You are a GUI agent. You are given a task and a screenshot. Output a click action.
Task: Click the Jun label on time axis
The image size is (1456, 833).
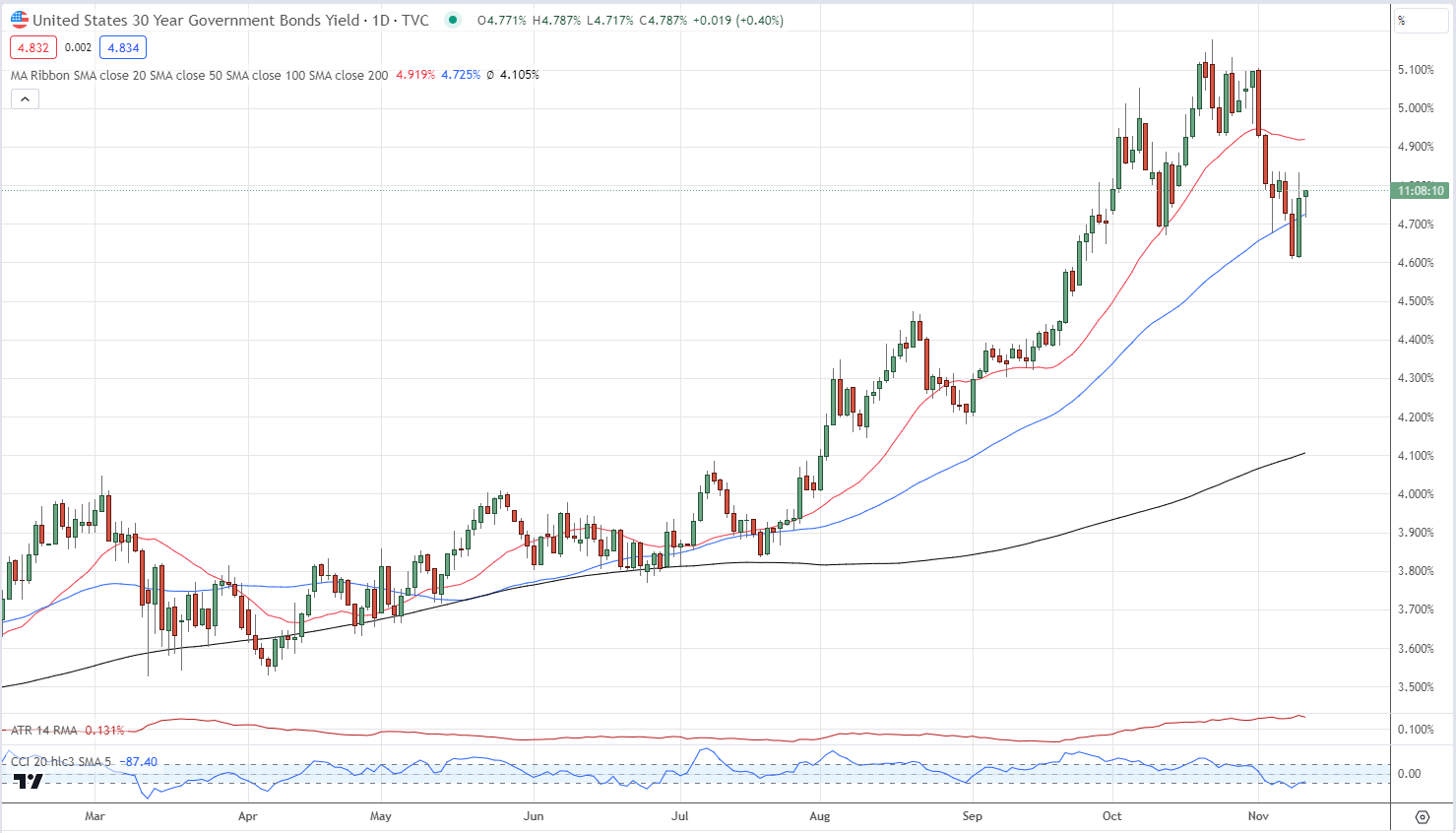point(533,816)
